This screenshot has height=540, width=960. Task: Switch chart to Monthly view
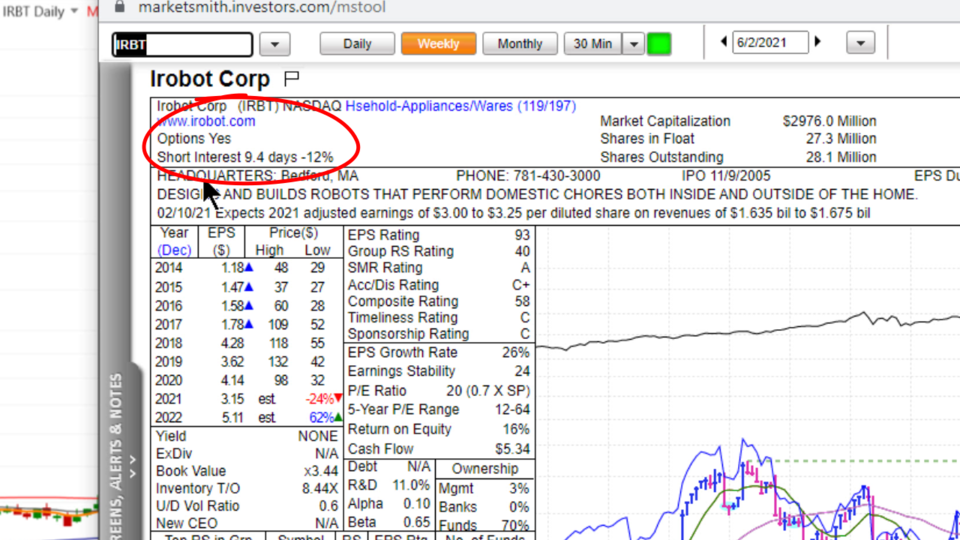coord(520,44)
